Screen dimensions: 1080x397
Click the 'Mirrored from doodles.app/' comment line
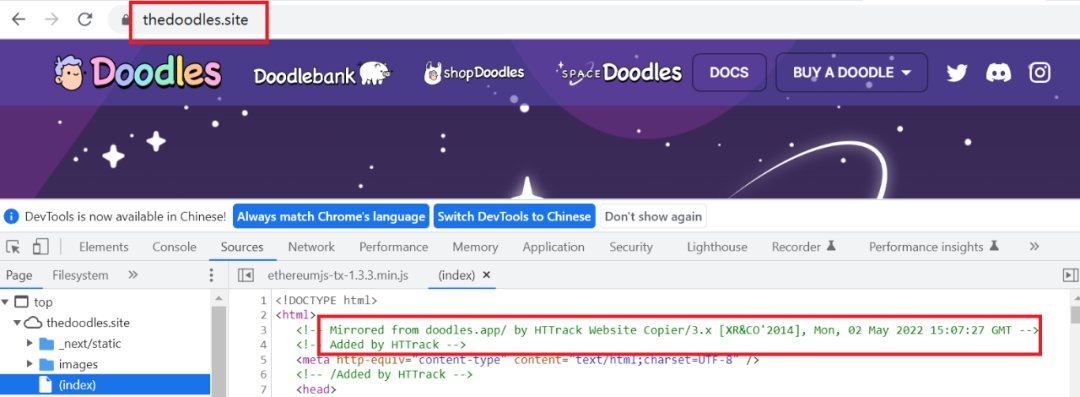point(667,329)
